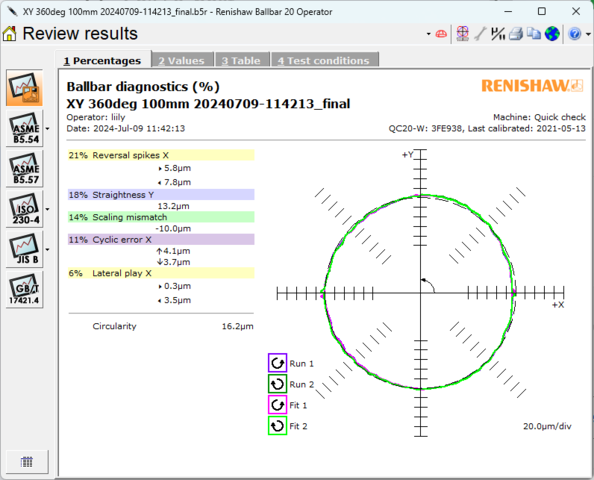Select the JIS B report icon
Image resolution: width=594 pixels, height=480 pixels.
(24, 249)
